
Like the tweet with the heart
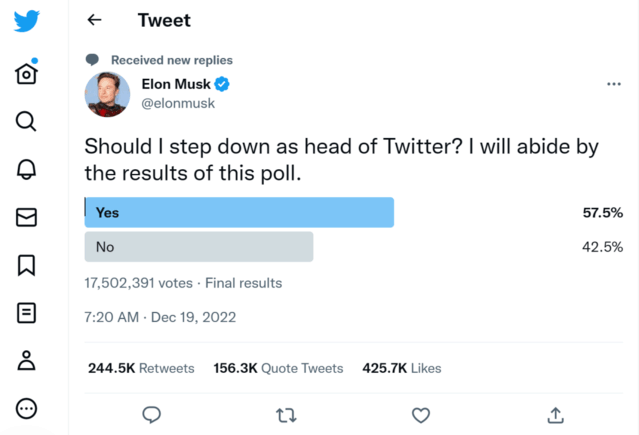(421, 414)
